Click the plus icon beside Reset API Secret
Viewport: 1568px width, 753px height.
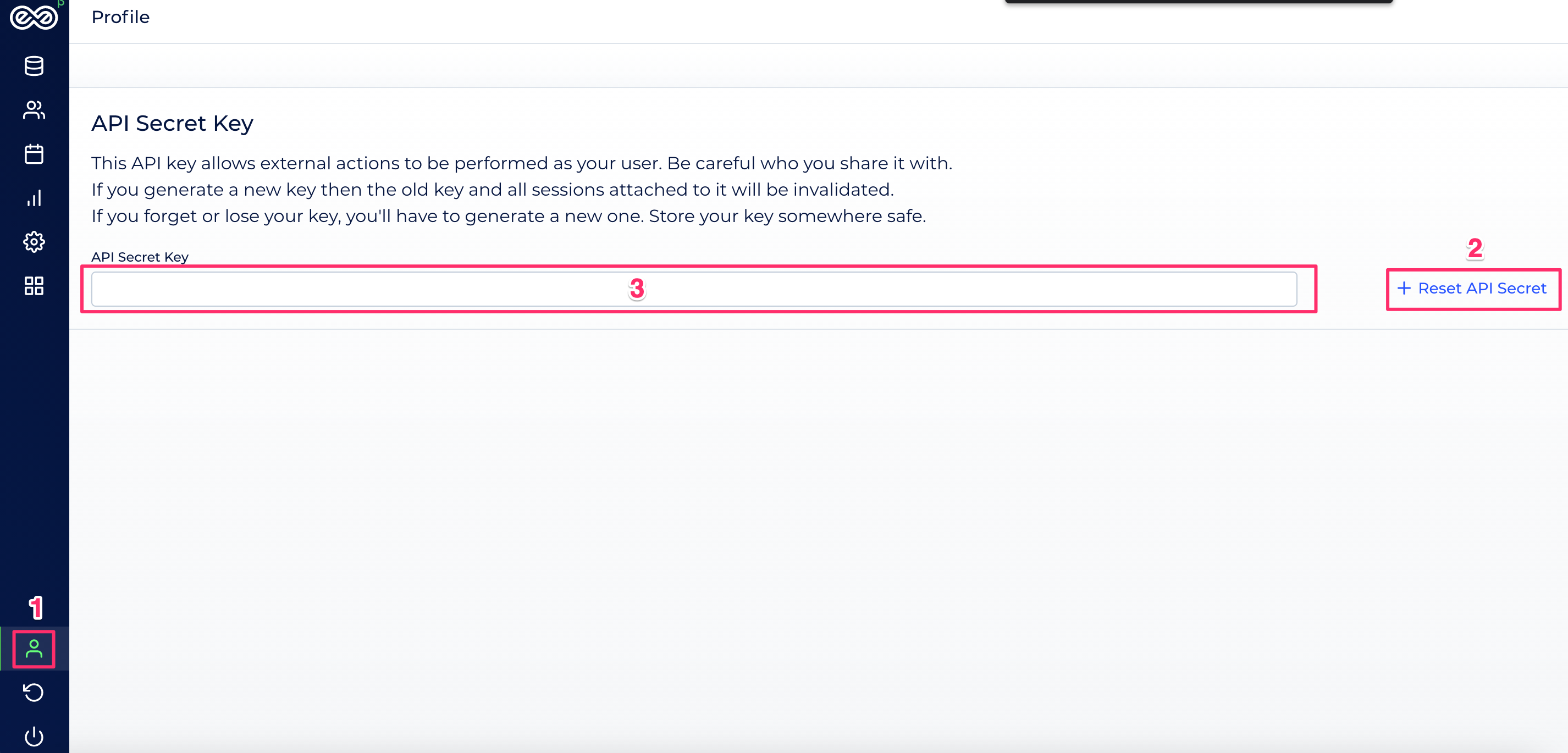point(1404,289)
